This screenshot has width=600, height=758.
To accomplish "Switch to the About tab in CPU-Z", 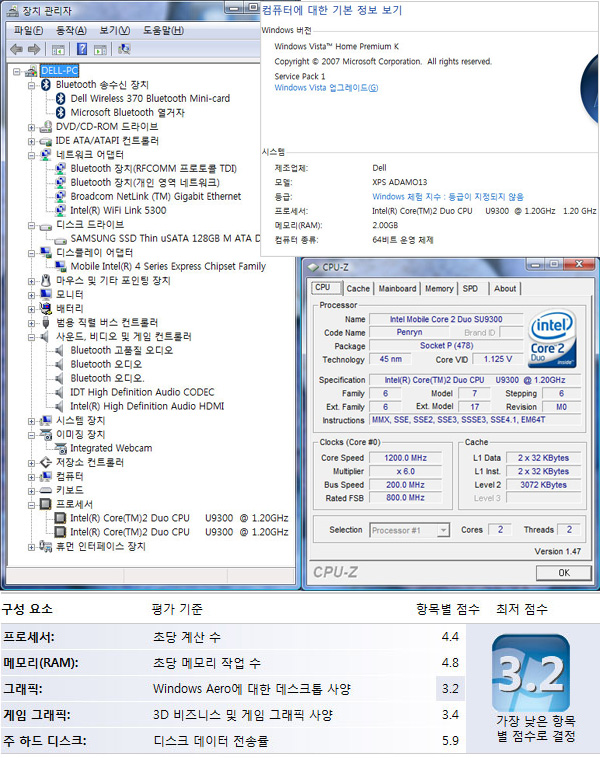I will tap(505, 289).
